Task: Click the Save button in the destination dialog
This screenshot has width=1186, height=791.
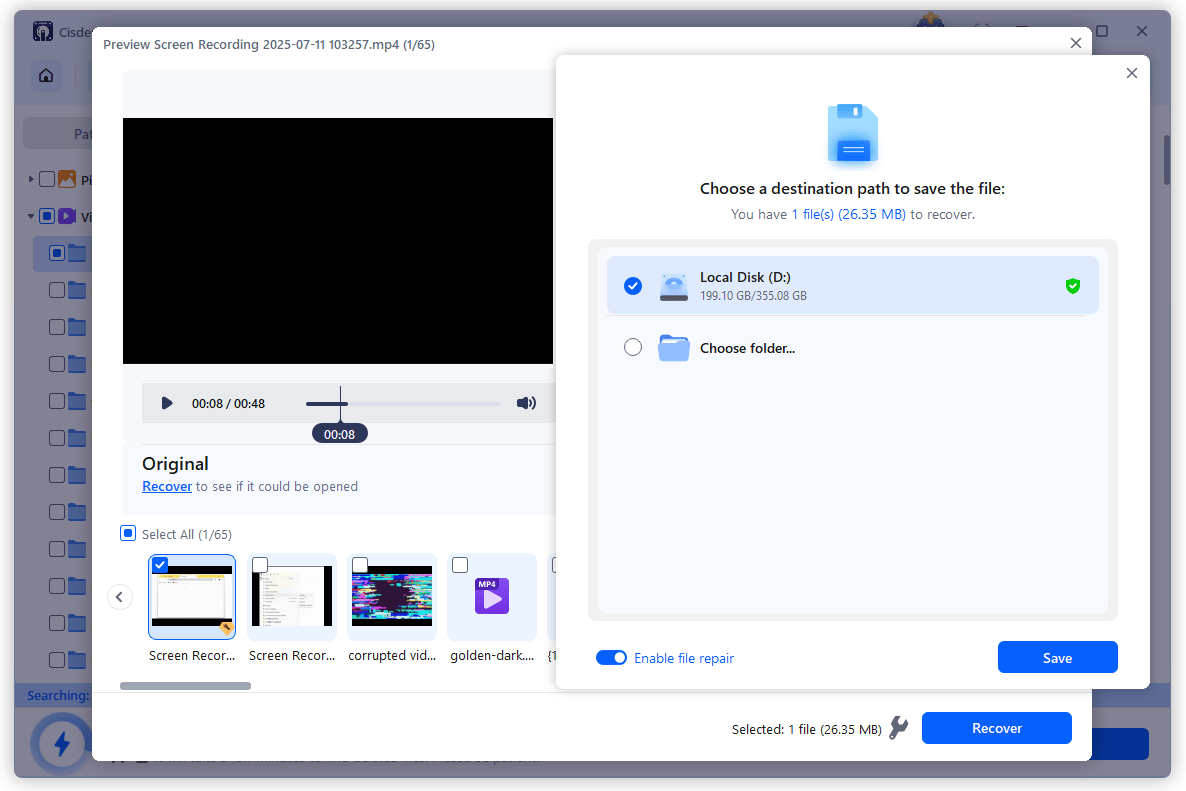Action: tap(1057, 657)
